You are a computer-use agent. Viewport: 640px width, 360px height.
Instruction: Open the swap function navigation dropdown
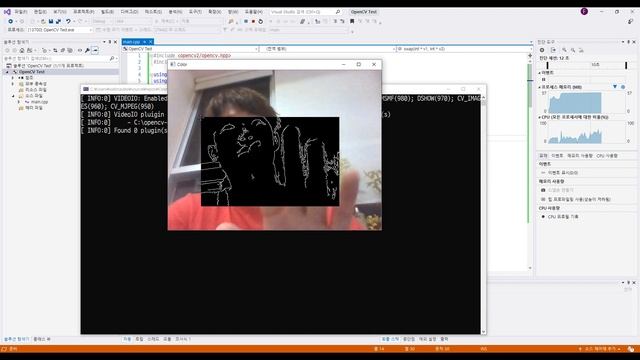464,49
